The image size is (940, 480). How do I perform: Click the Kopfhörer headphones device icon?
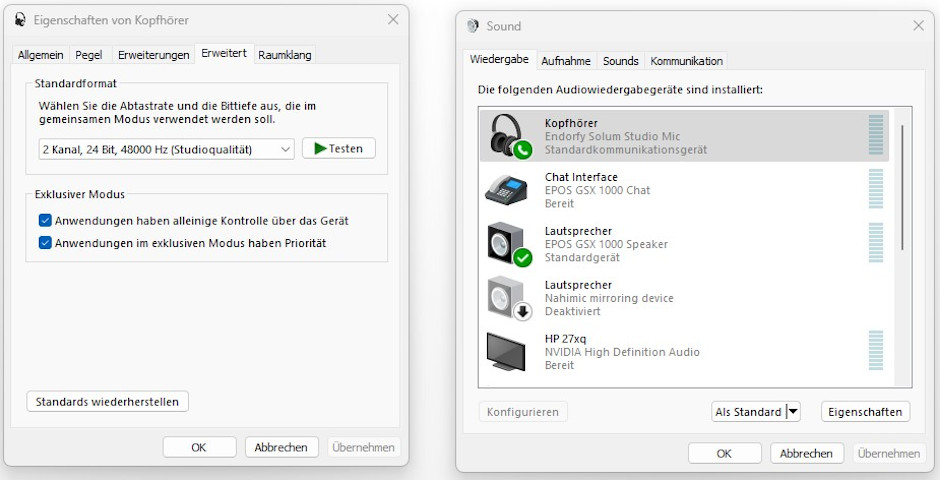(x=509, y=135)
